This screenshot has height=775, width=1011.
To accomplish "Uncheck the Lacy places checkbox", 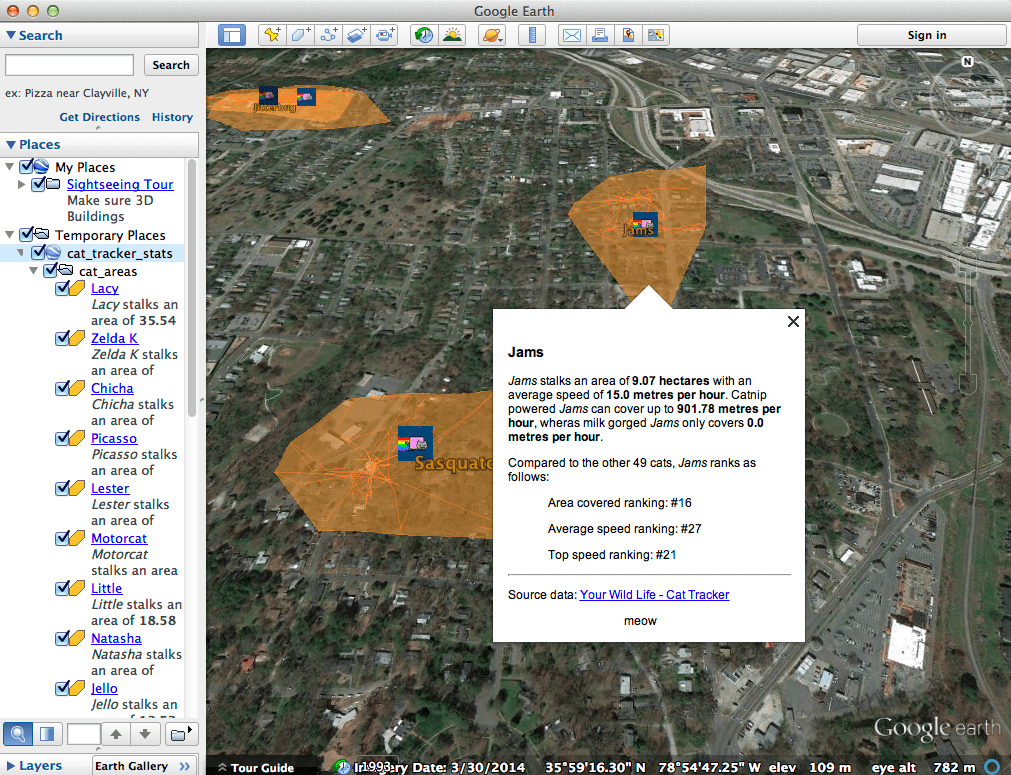I will coord(62,287).
